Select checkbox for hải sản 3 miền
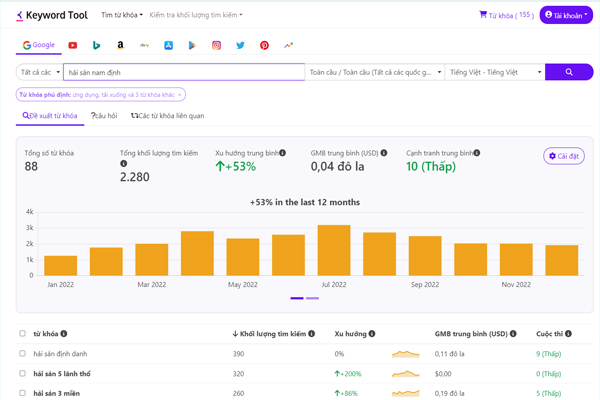Image resolution: width=600 pixels, height=400 pixels. pos(23,393)
